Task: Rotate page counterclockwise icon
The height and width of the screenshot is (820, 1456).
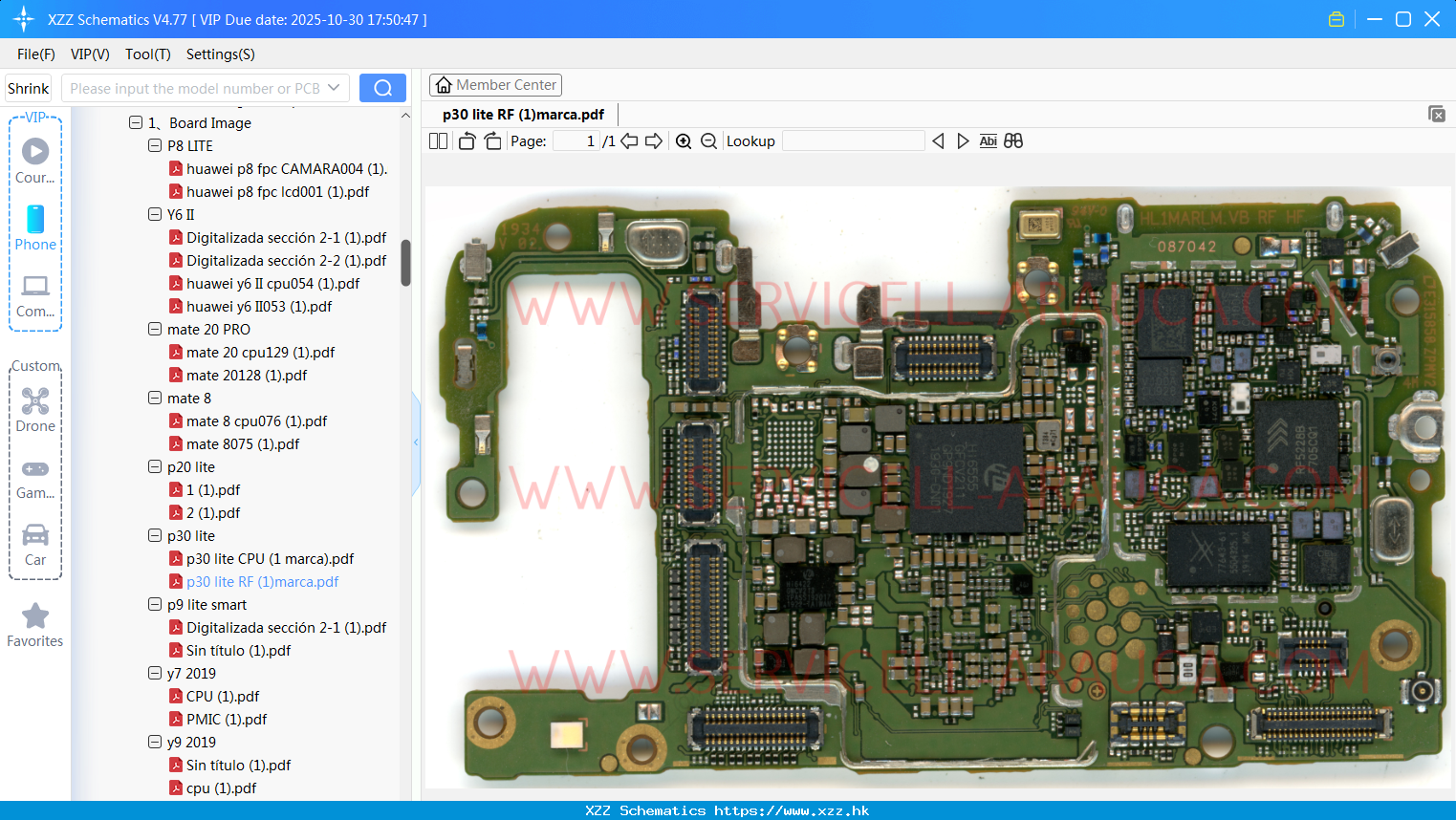Action: pyautogui.click(x=467, y=140)
